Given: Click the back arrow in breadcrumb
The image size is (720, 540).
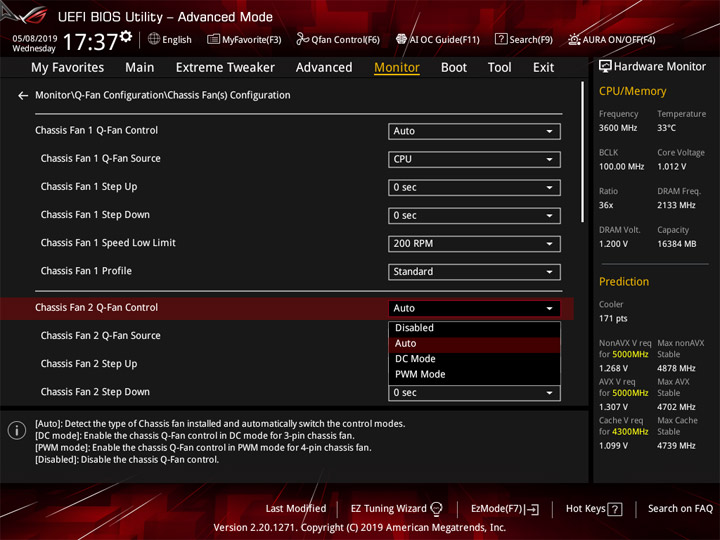Looking at the screenshot, I should pyautogui.click(x=22, y=96).
